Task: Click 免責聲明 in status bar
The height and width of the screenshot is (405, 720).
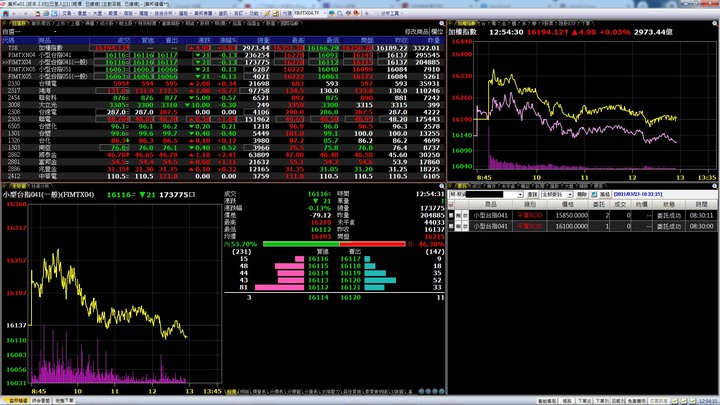Action: click(x=636, y=401)
